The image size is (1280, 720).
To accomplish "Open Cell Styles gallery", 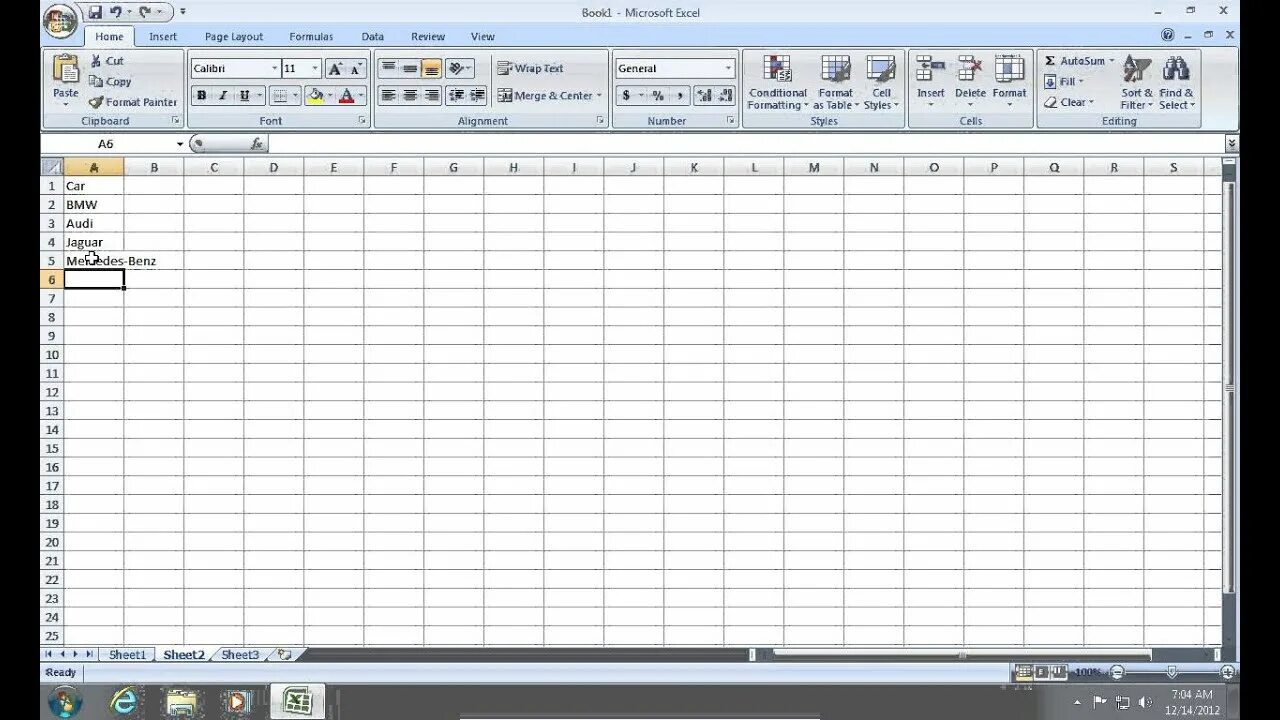I will (881, 83).
